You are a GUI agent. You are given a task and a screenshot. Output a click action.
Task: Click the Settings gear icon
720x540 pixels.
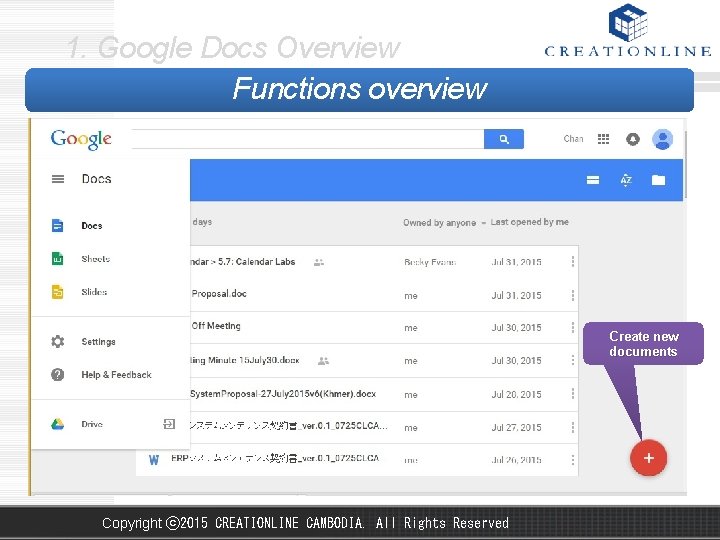point(57,342)
